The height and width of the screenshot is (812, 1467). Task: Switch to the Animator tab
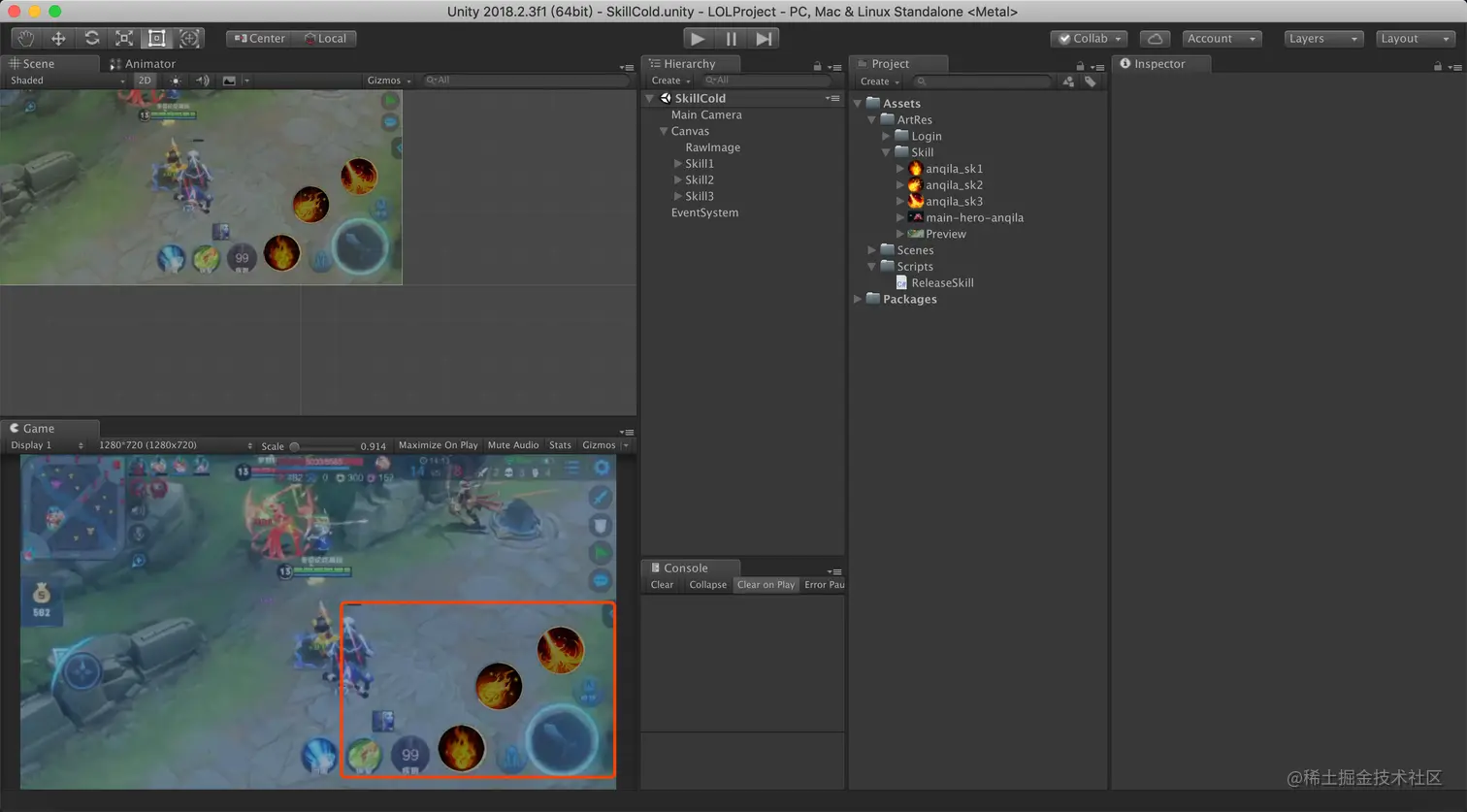(x=143, y=64)
